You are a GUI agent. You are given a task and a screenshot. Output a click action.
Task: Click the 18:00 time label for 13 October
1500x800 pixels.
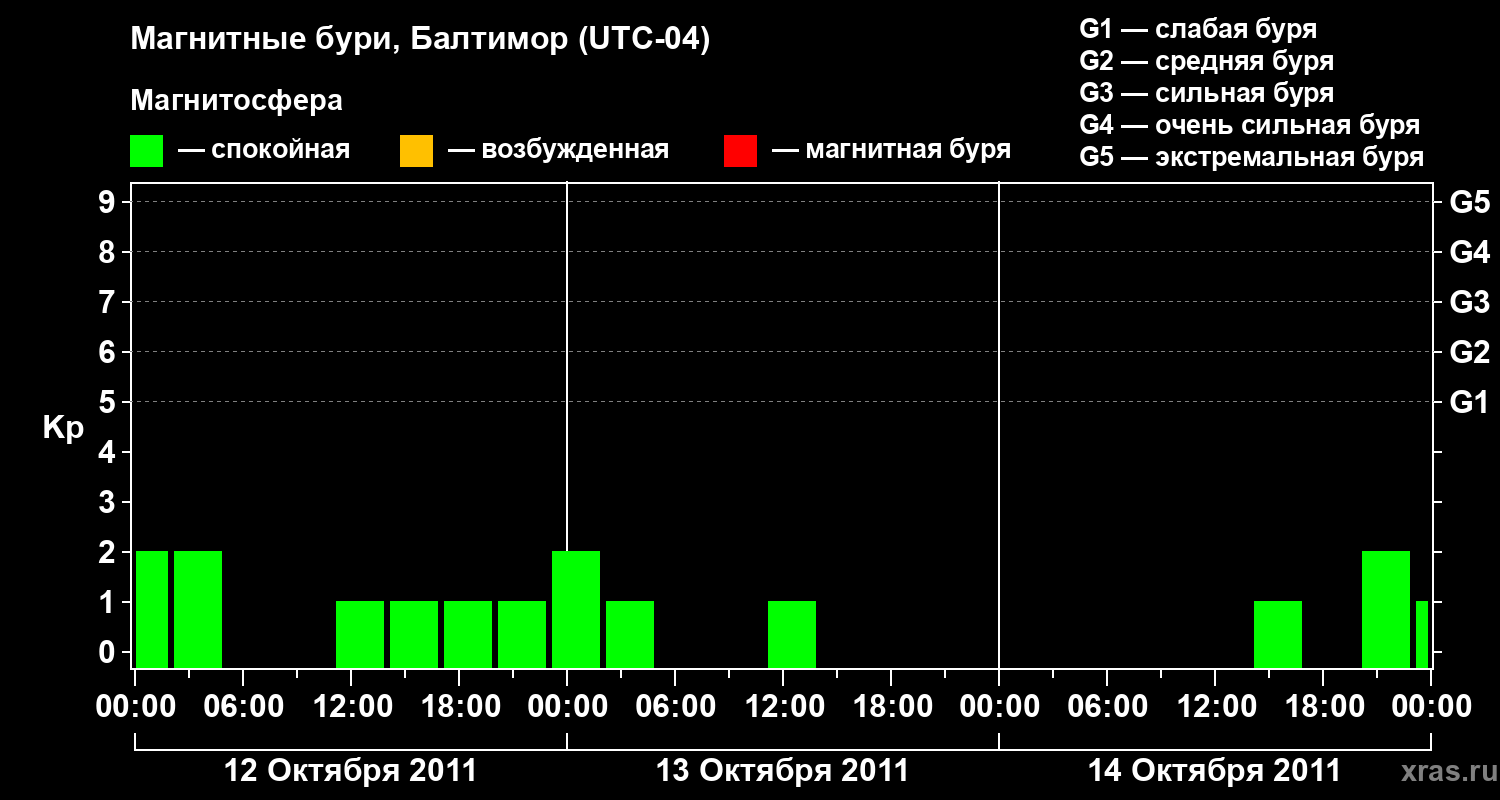coord(891,707)
